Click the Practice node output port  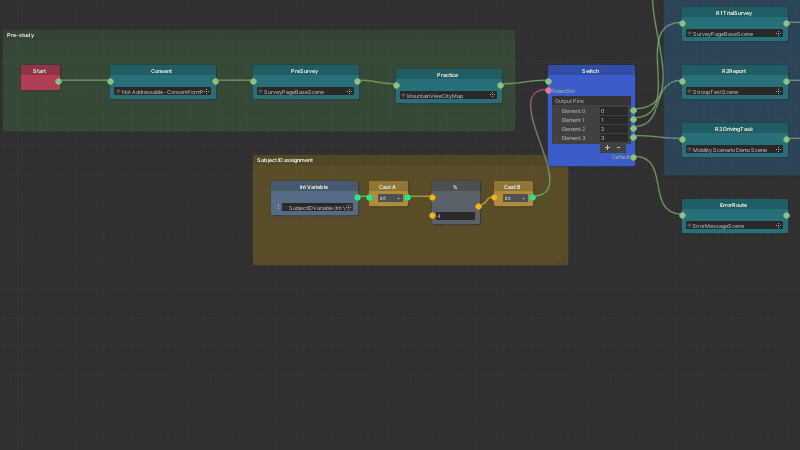501,85
